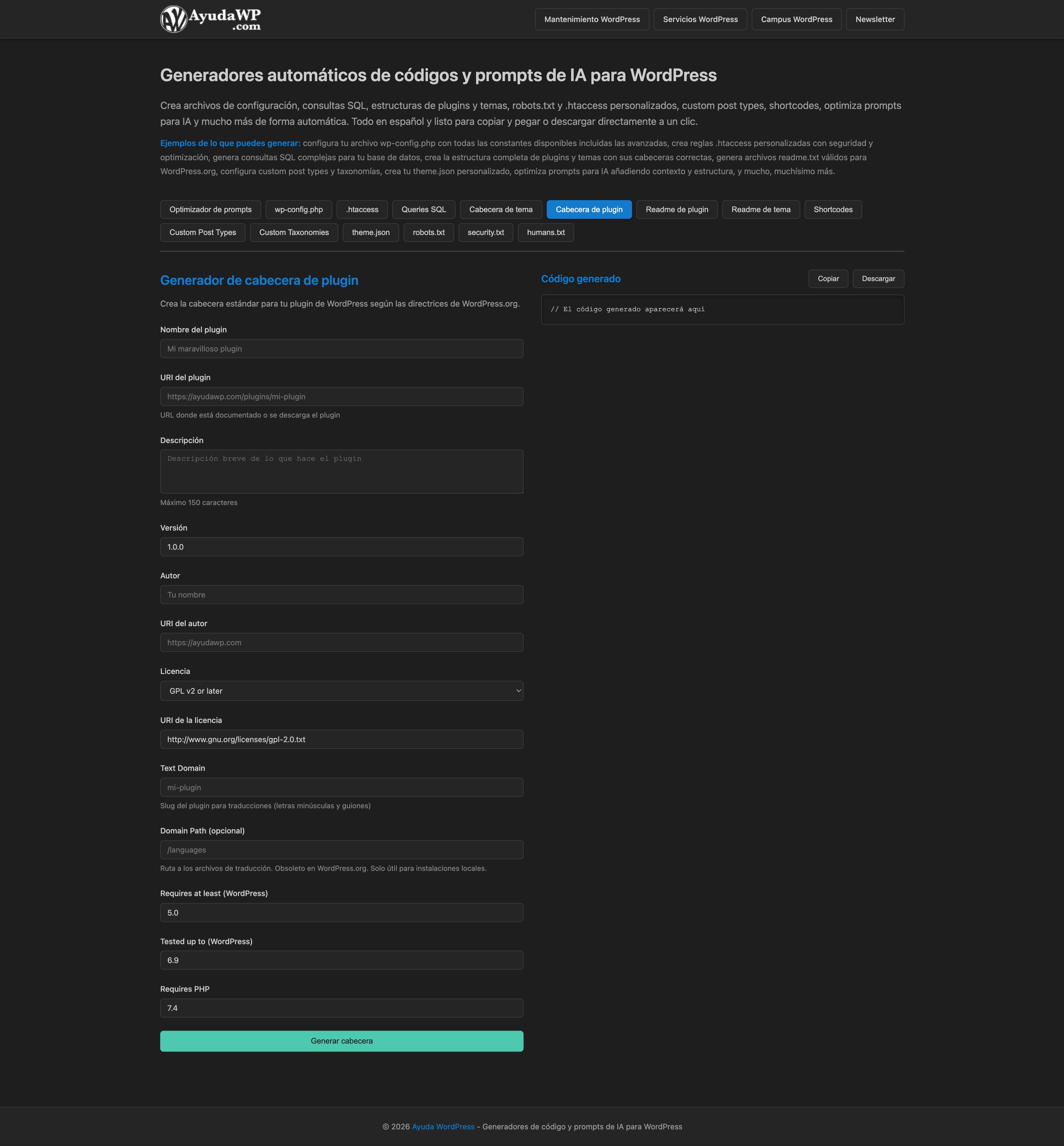Open the .htaccess generator tab
Screen dimensions: 1064x1146
pos(362,209)
